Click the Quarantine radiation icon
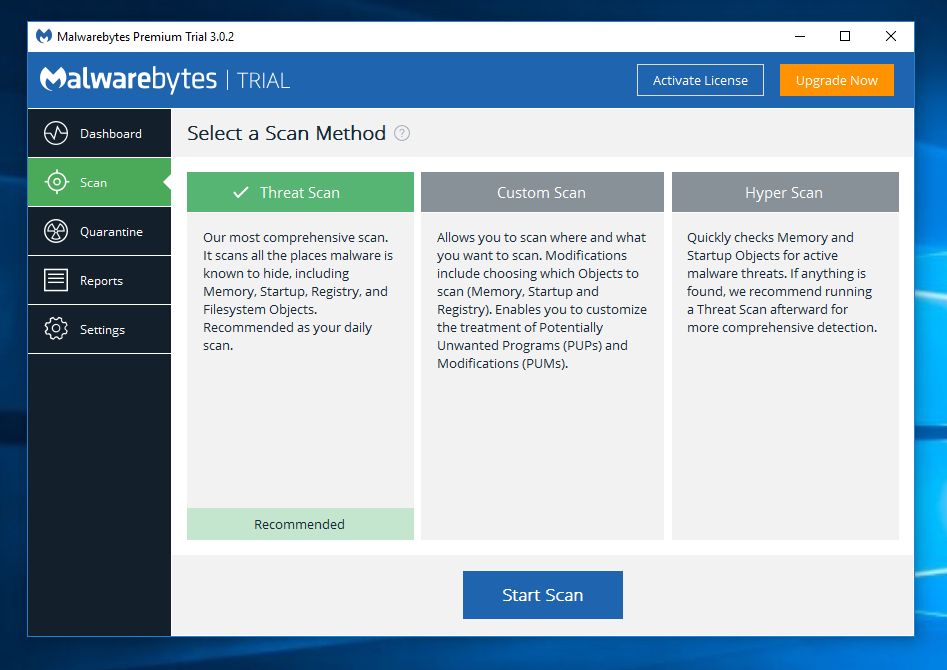The width and height of the screenshot is (947, 670). click(x=56, y=231)
